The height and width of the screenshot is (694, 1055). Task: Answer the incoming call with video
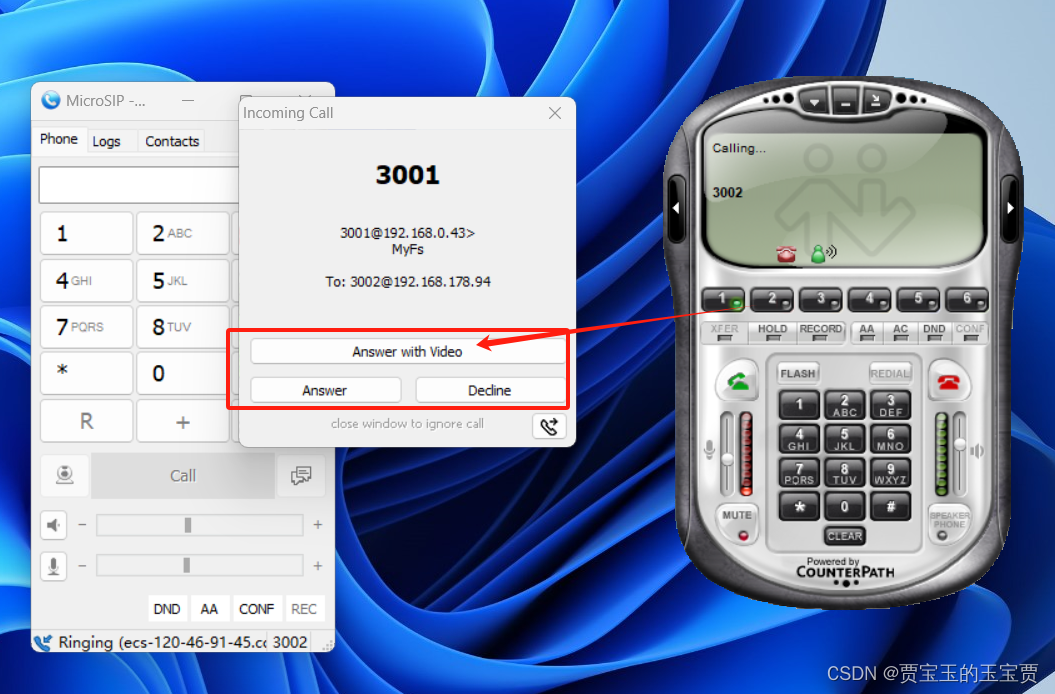[406, 351]
